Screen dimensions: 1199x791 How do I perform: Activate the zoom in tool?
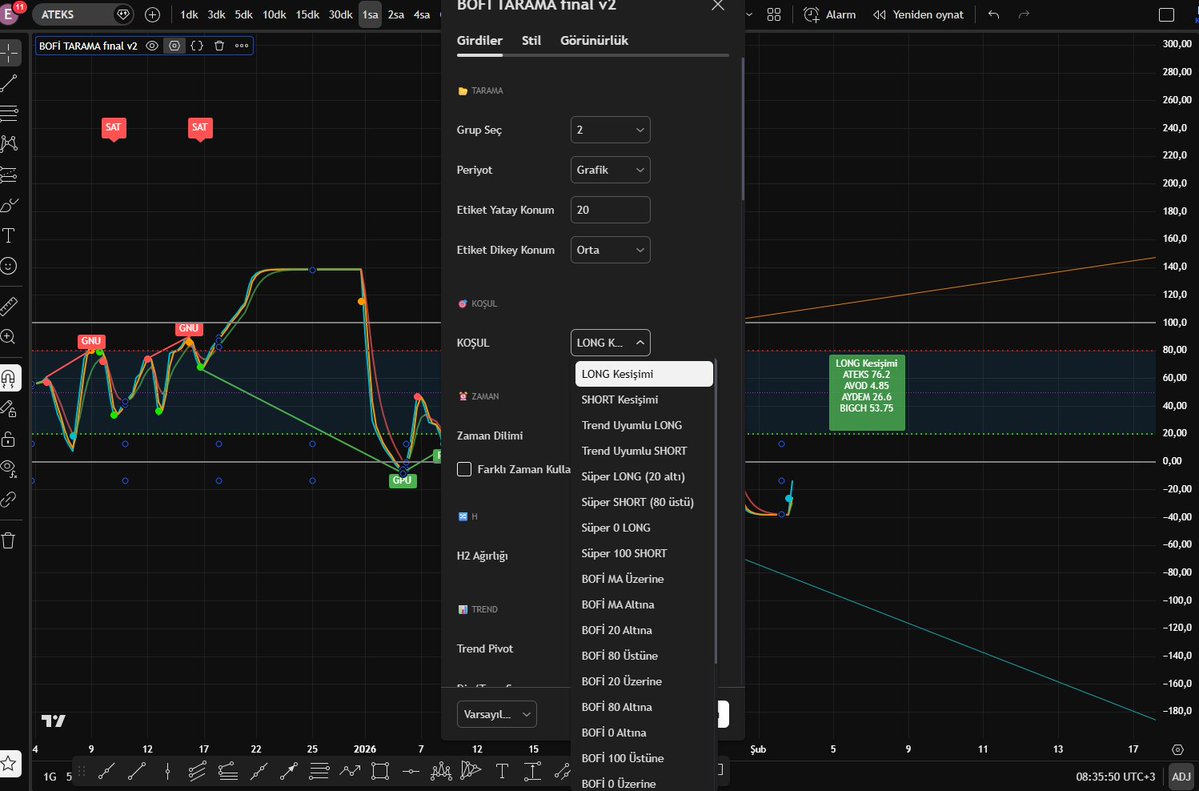[x=9, y=337]
